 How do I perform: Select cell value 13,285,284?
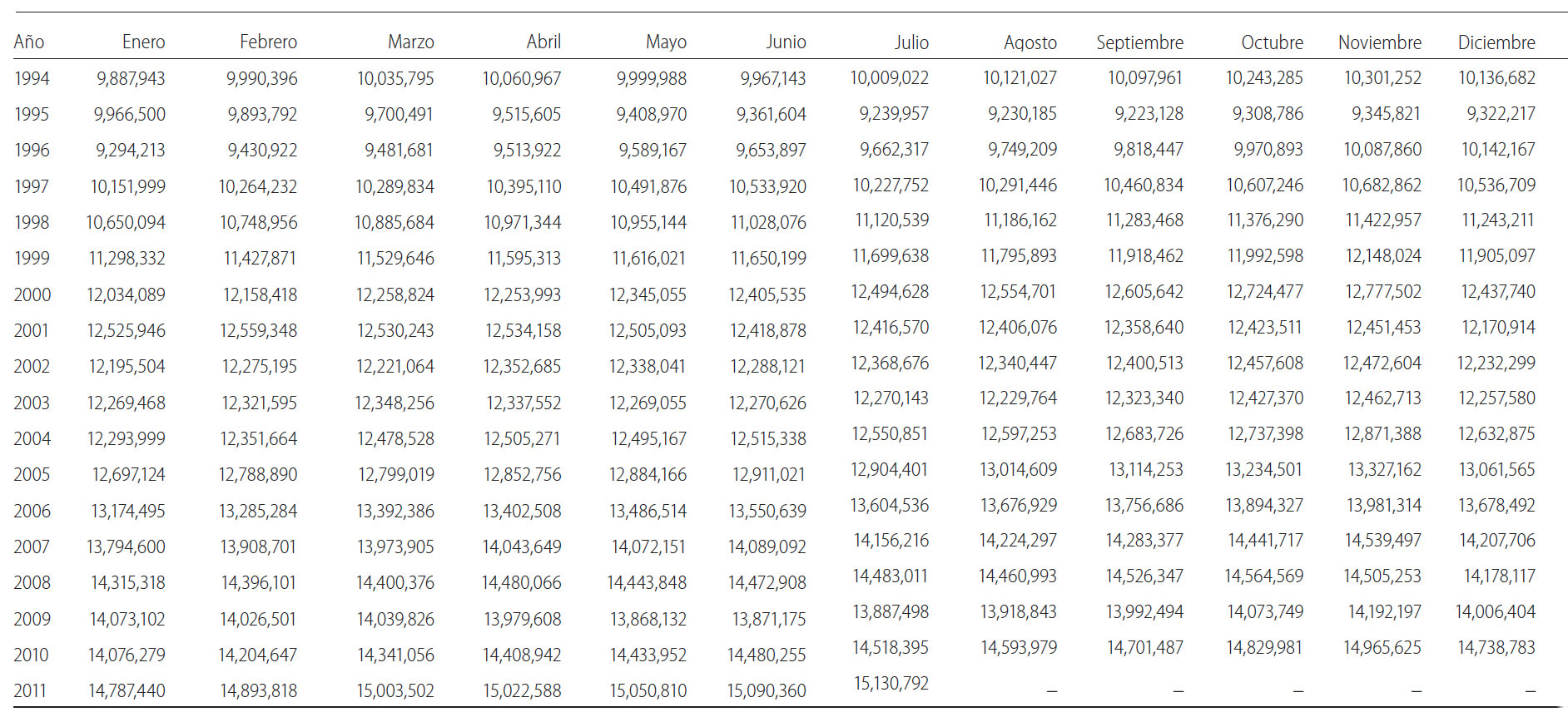(258, 511)
